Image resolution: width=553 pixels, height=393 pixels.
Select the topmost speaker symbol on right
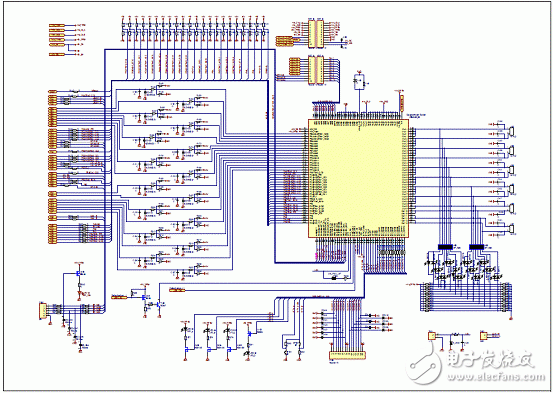pos(511,132)
